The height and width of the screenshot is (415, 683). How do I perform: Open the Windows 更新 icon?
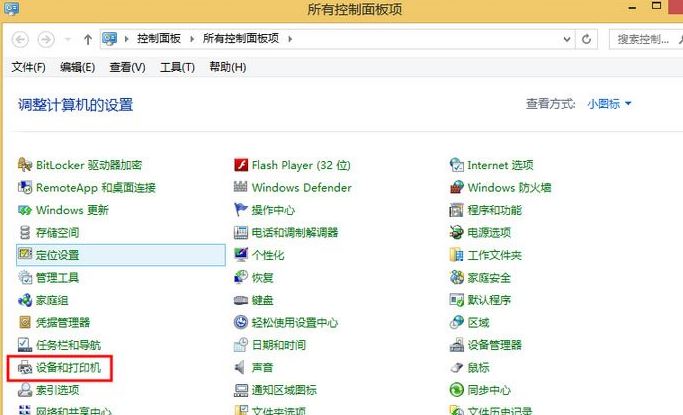(25, 210)
